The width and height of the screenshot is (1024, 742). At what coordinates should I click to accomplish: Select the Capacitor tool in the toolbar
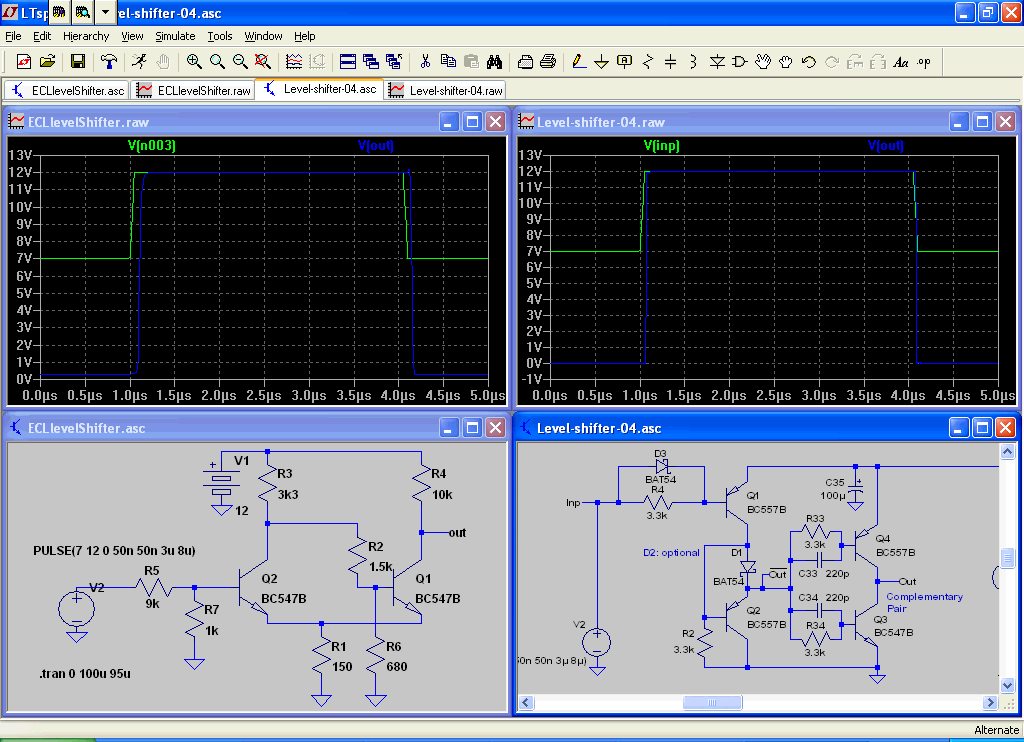pyautogui.click(x=670, y=61)
